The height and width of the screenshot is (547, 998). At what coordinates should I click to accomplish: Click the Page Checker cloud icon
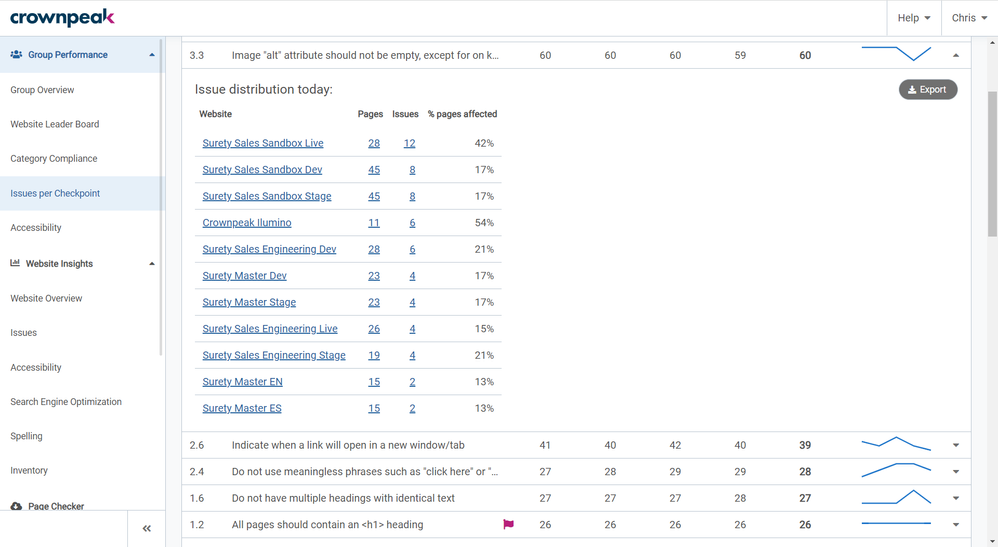pos(16,506)
